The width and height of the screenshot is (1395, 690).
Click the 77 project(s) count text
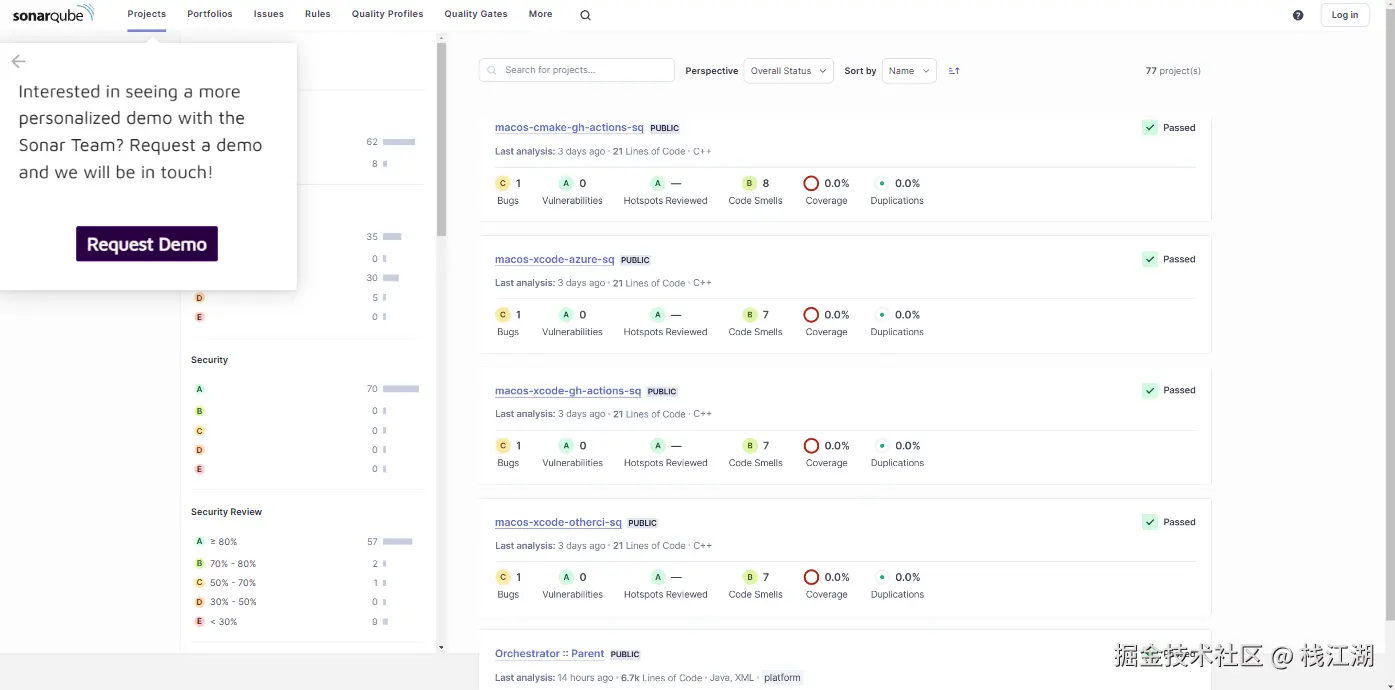point(1173,71)
